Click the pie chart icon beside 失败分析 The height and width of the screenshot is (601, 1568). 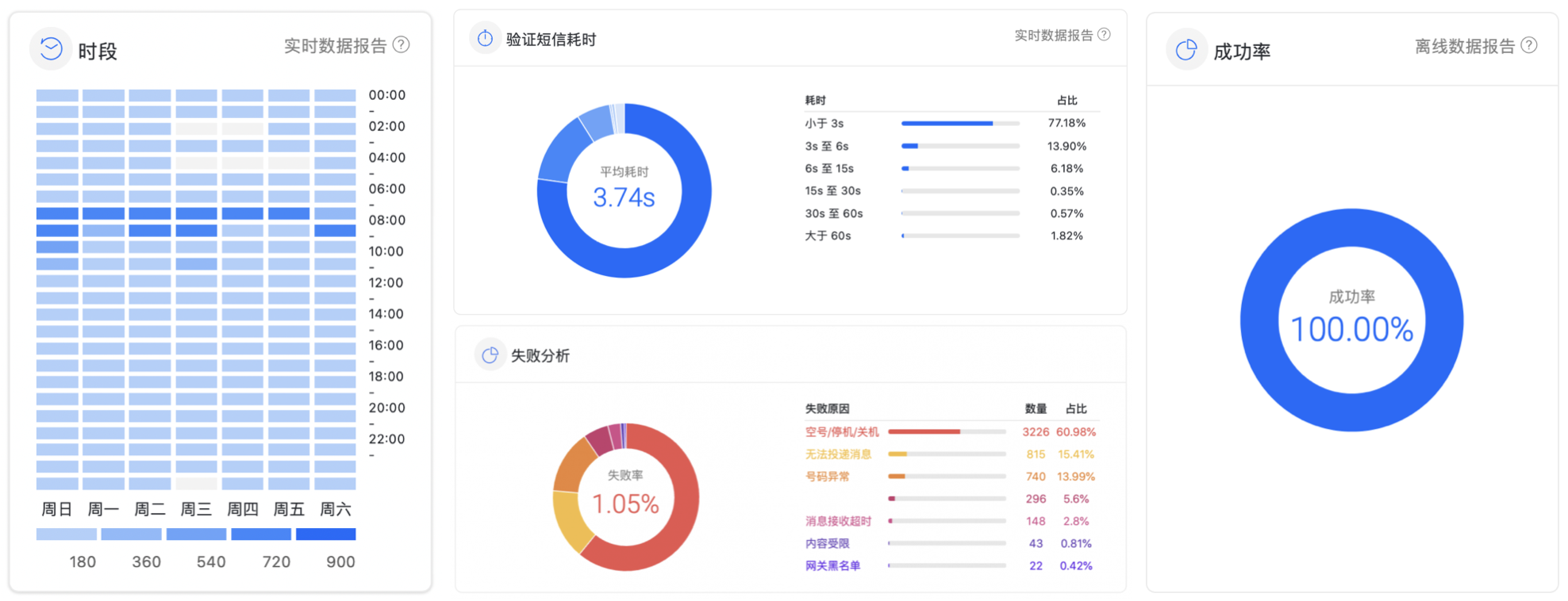tap(490, 355)
